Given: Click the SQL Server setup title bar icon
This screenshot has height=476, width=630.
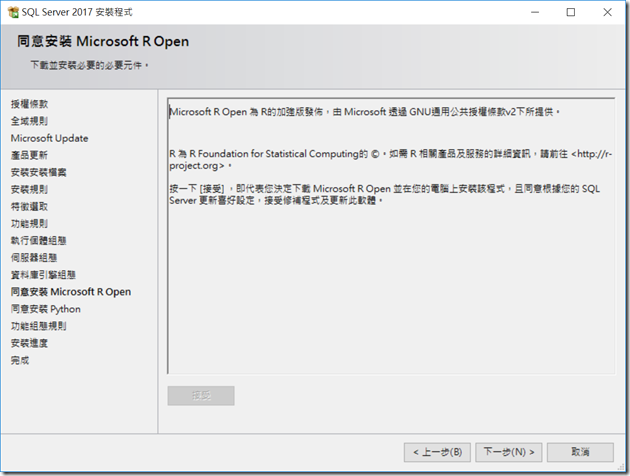Looking at the screenshot, I should click(x=13, y=12).
